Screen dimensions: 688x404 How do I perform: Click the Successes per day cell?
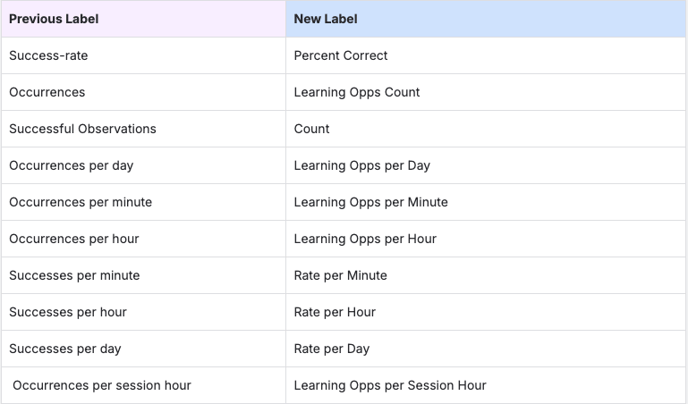point(65,349)
